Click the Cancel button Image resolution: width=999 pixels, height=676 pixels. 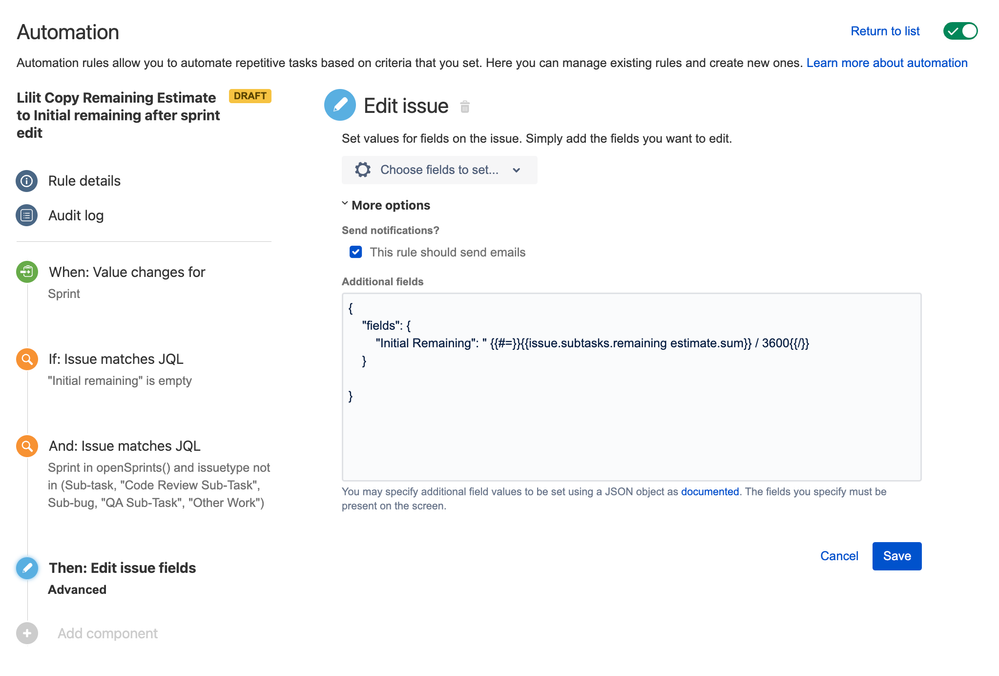click(839, 556)
